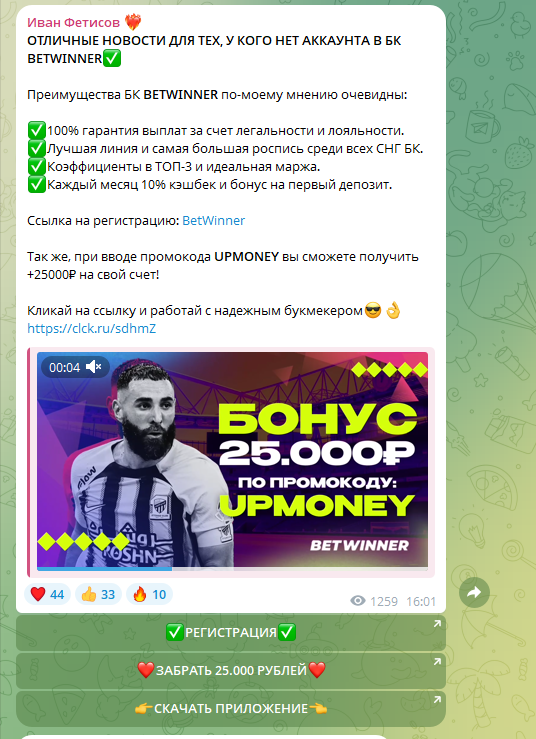The height and width of the screenshot is (739, 536).
Task: Click the РЕГИСТРАЦИЯ button
Action: pyautogui.click(x=231, y=632)
